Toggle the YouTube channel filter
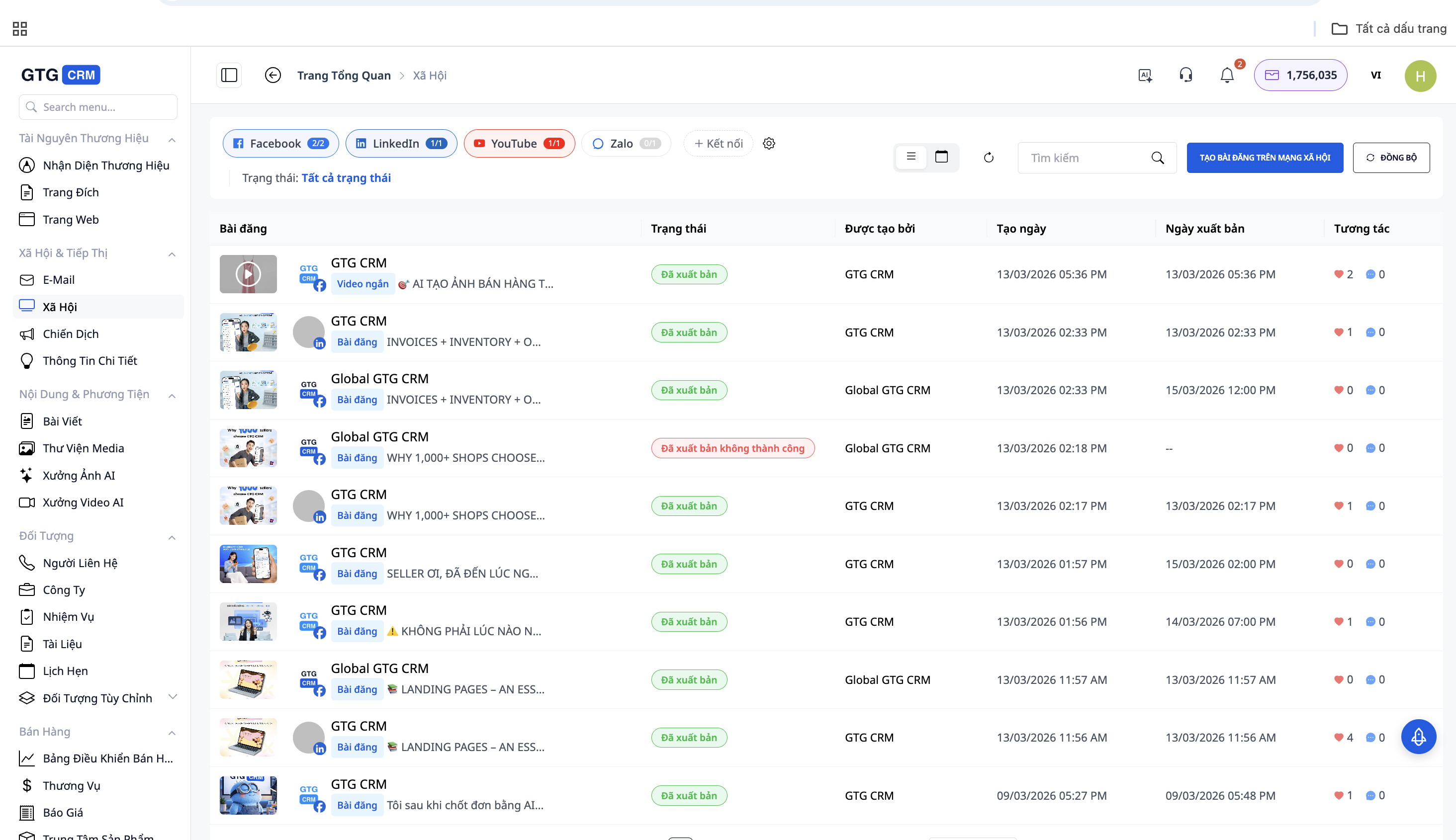Image resolution: width=1456 pixels, height=840 pixels. [519, 143]
